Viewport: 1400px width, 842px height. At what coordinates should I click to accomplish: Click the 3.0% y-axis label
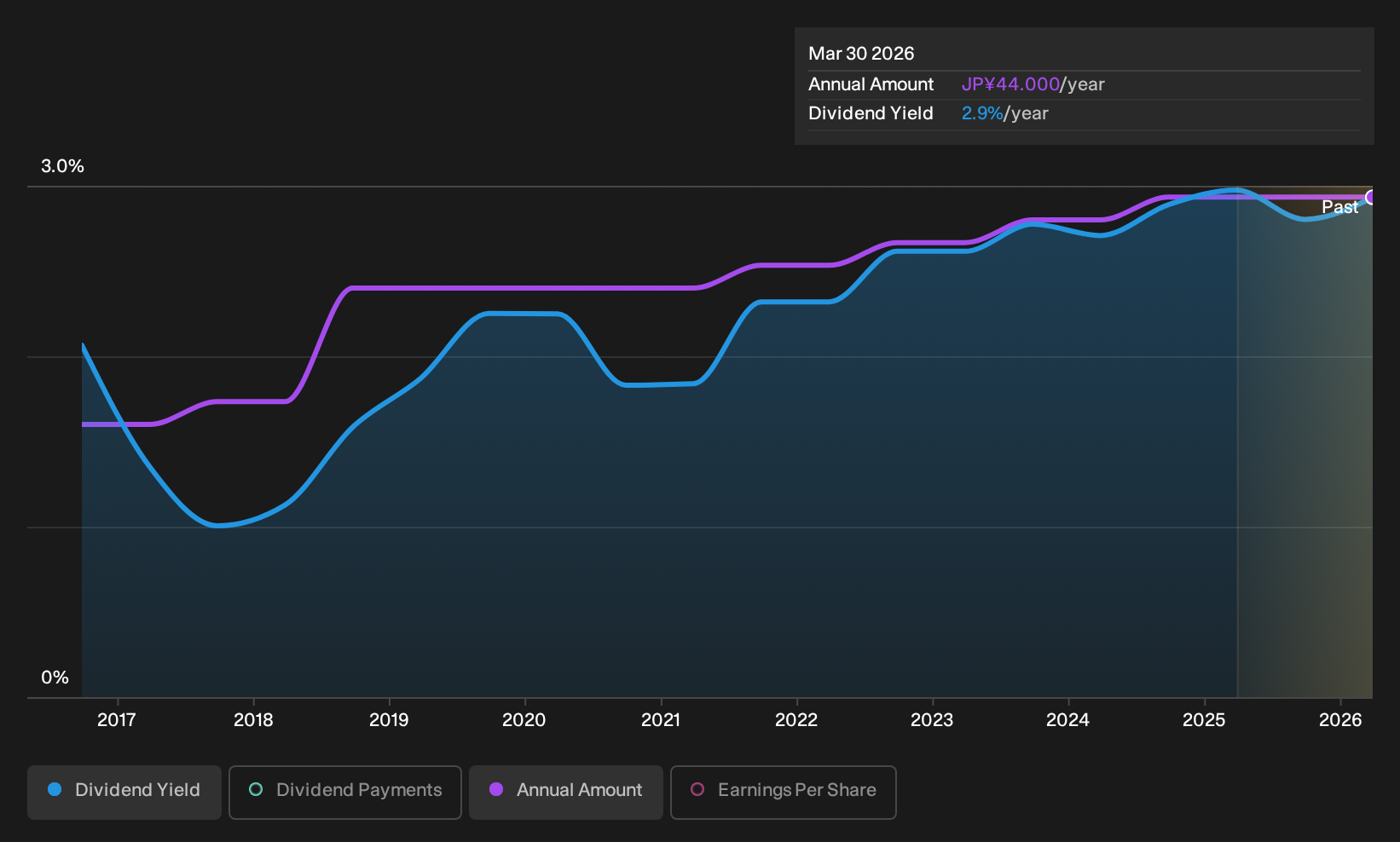pos(62,166)
